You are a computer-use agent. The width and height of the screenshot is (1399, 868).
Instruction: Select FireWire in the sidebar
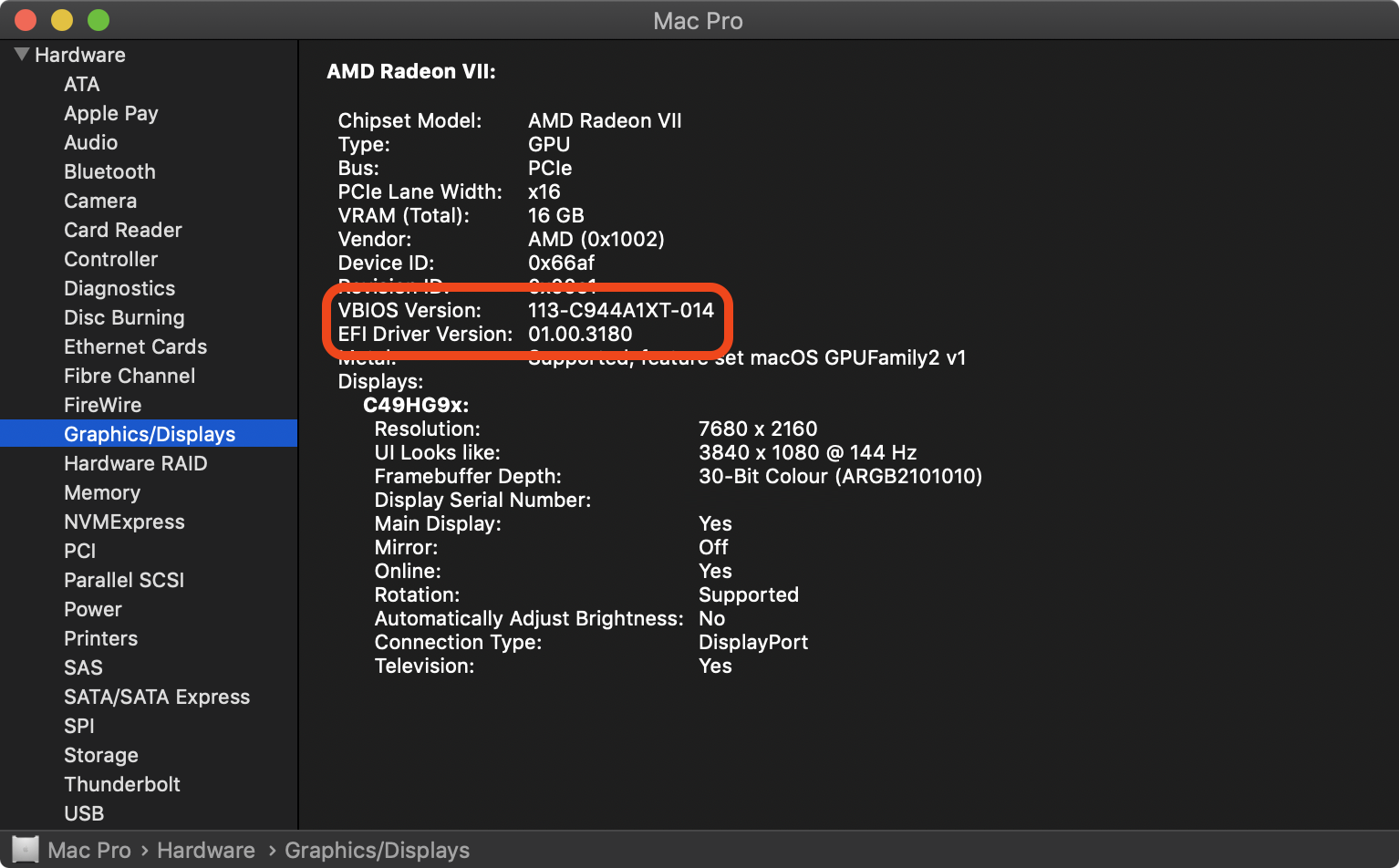(103, 405)
